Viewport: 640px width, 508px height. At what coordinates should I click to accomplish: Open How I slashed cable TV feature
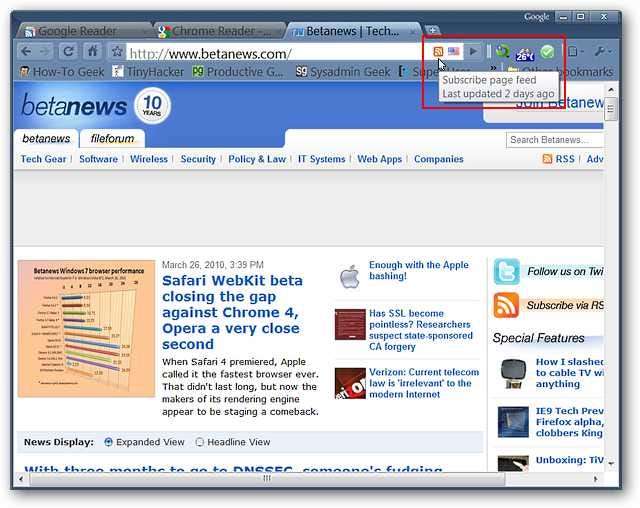(x=569, y=373)
